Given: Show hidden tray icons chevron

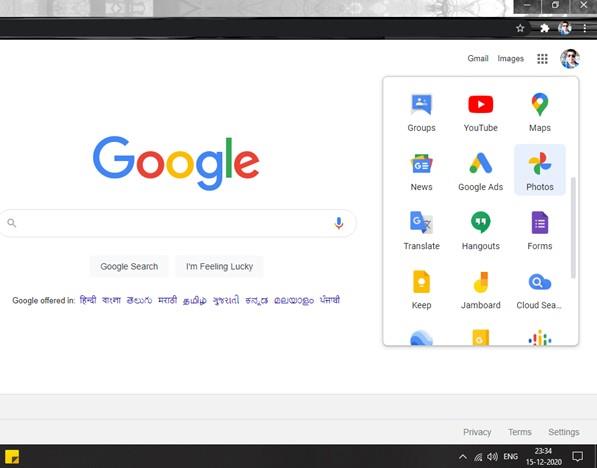Looking at the screenshot, I should (463, 456).
